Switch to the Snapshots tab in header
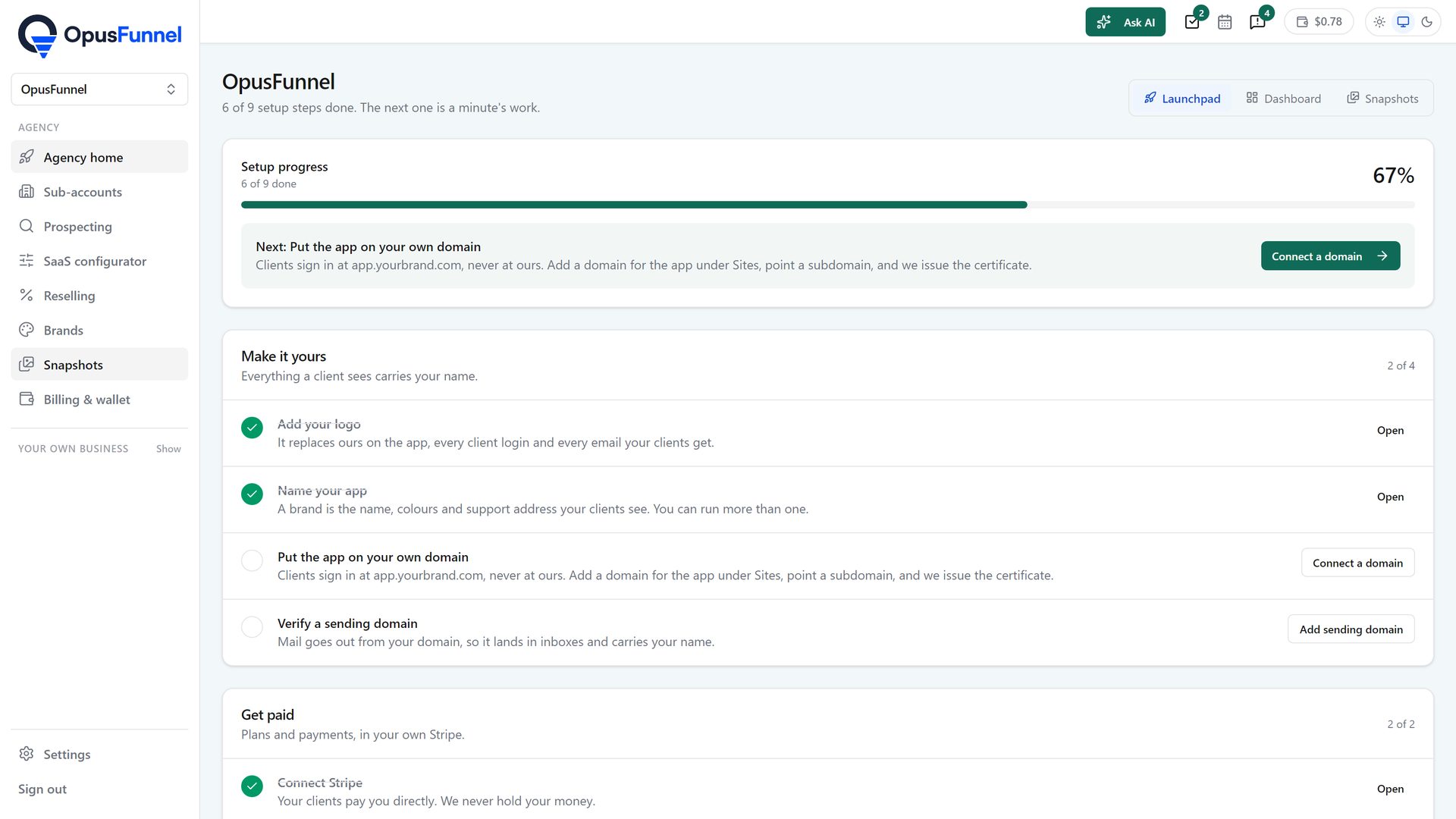 tap(1382, 99)
